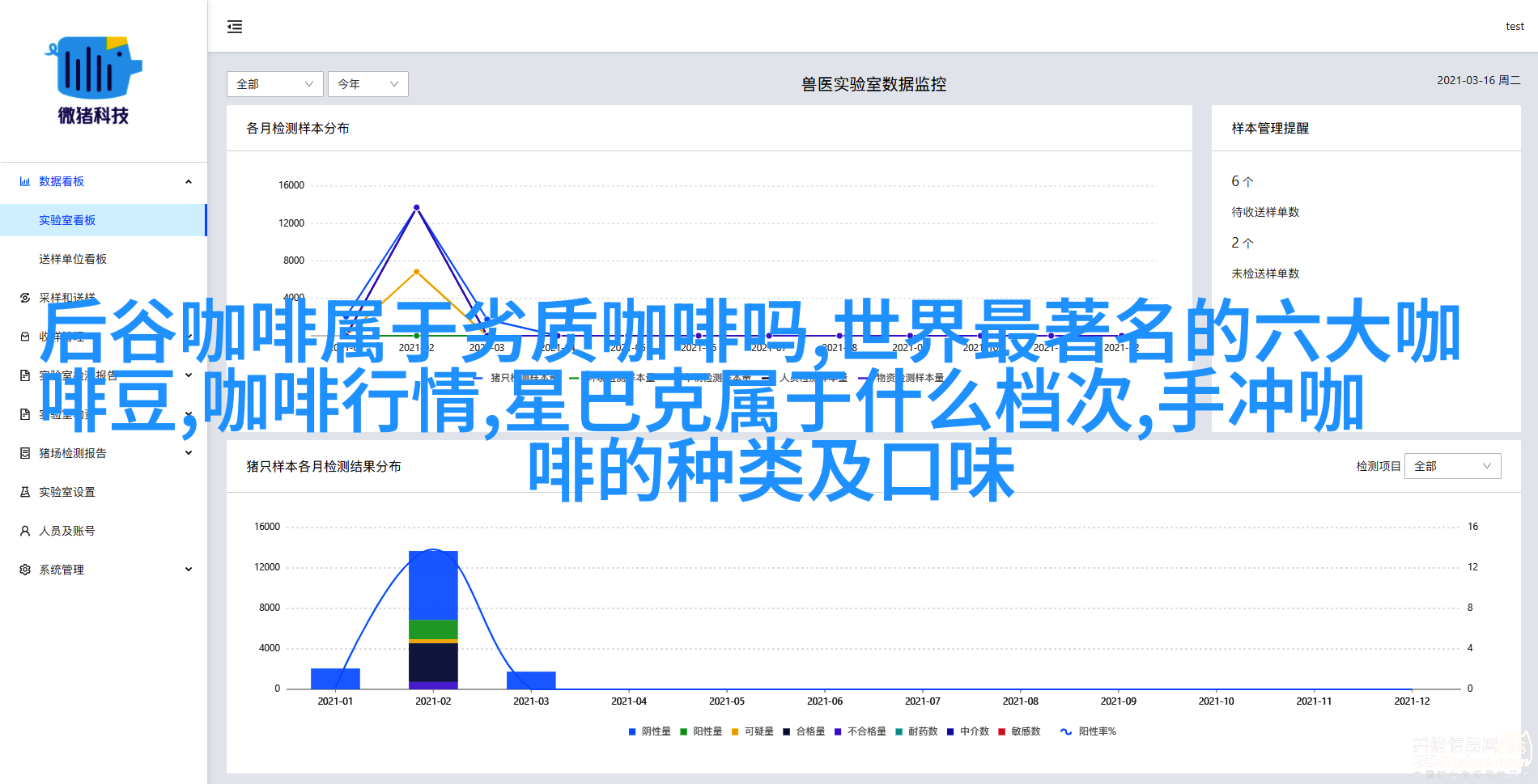Toggle the 合格量 legend series
This screenshot has height=784, width=1538.
click(x=804, y=731)
